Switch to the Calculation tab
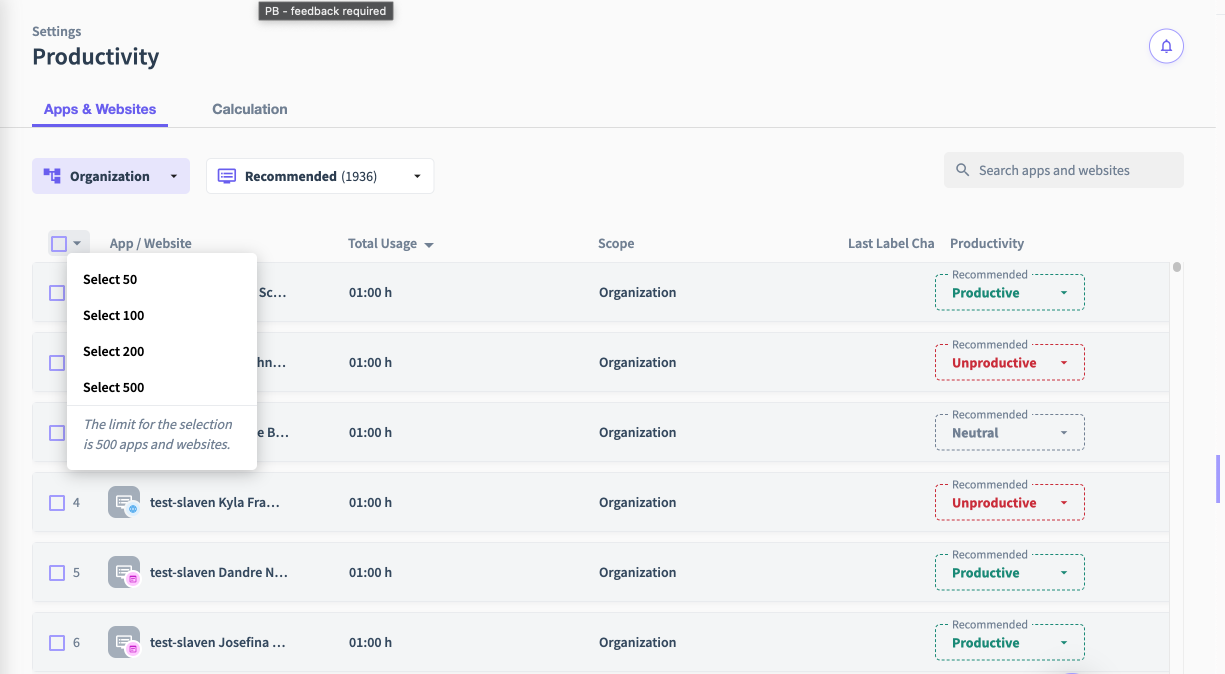This screenshot has width=1225, height=674. (249, 109)
